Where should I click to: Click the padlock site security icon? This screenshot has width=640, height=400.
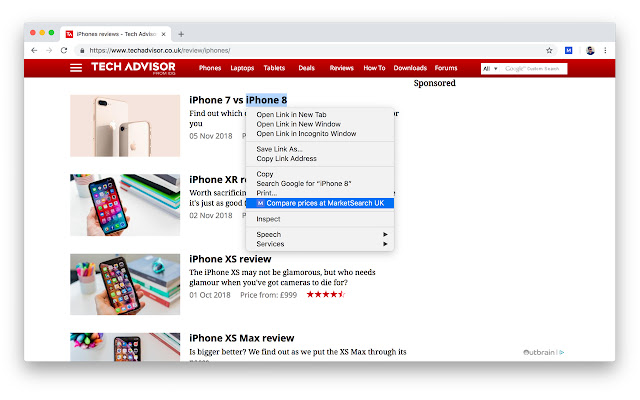coord(82,51)
